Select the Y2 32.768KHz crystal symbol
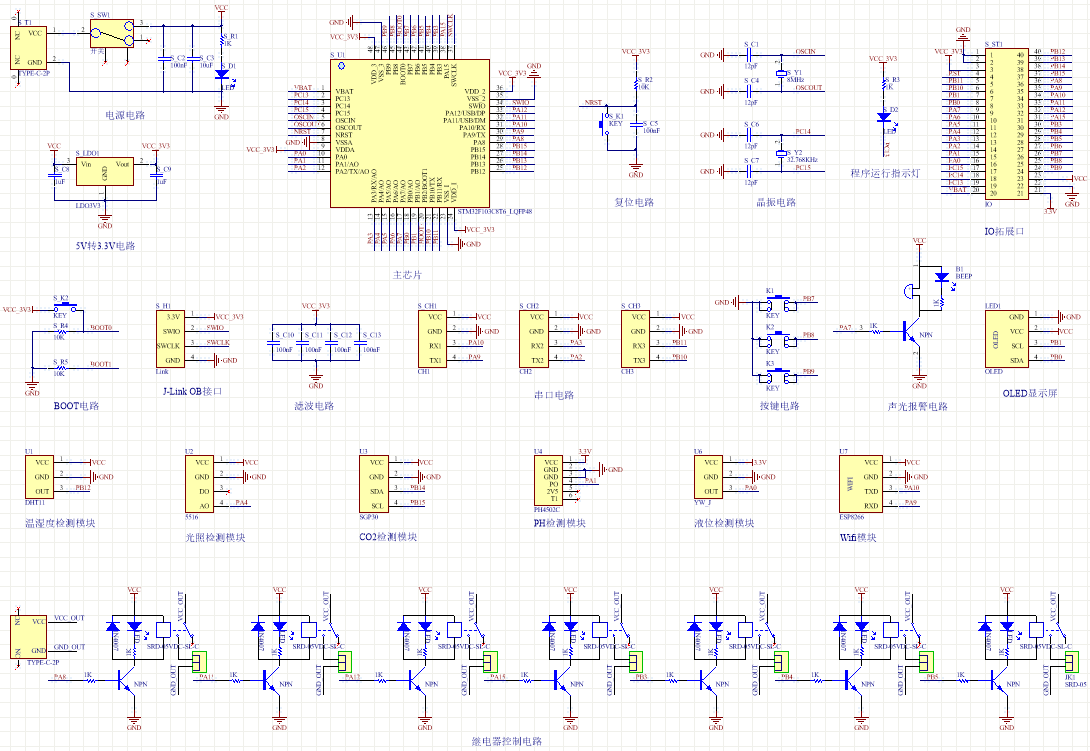Screen dimensions: 1090x751 [x=780, y=153]
